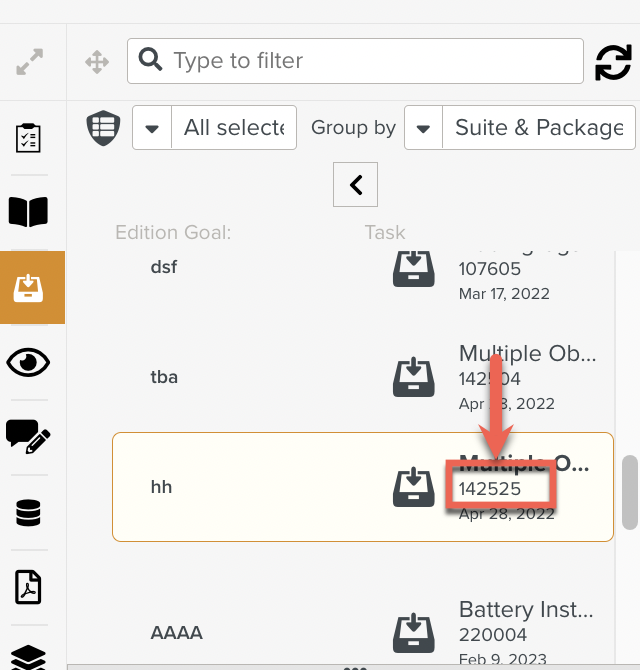
Task: Click the refresh icon beside the filter
Action: (613, 62)
